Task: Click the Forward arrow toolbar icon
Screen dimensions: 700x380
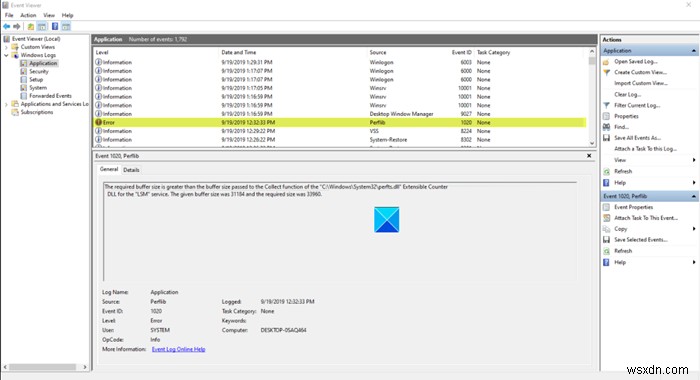Action: pos(17,27)
